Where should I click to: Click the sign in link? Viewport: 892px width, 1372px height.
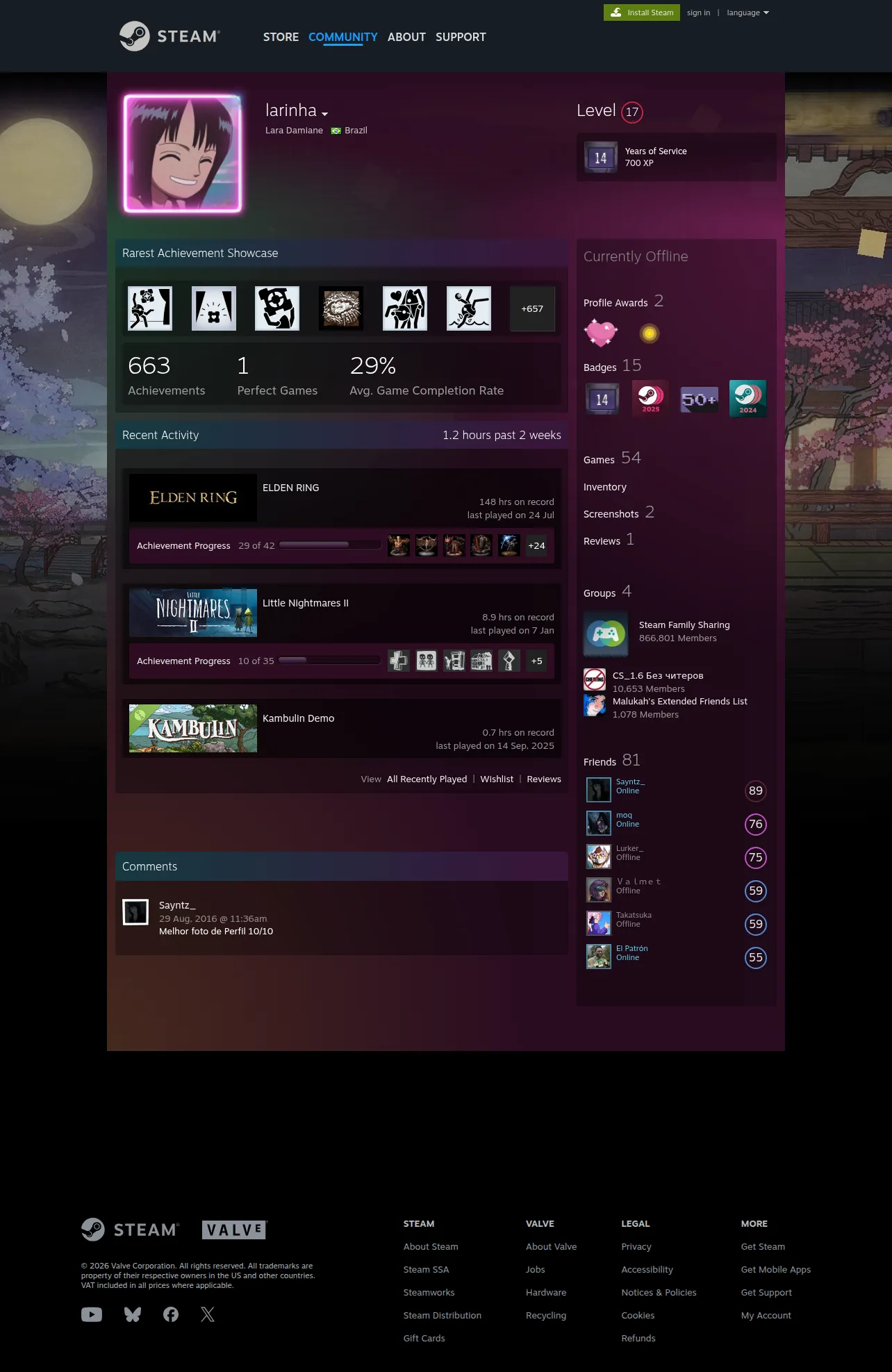click(698, 13)
